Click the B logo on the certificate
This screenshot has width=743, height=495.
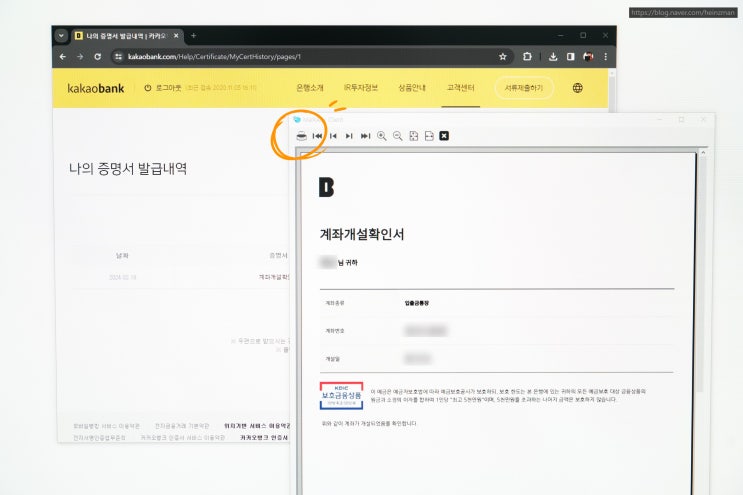(x=326, y=187)
